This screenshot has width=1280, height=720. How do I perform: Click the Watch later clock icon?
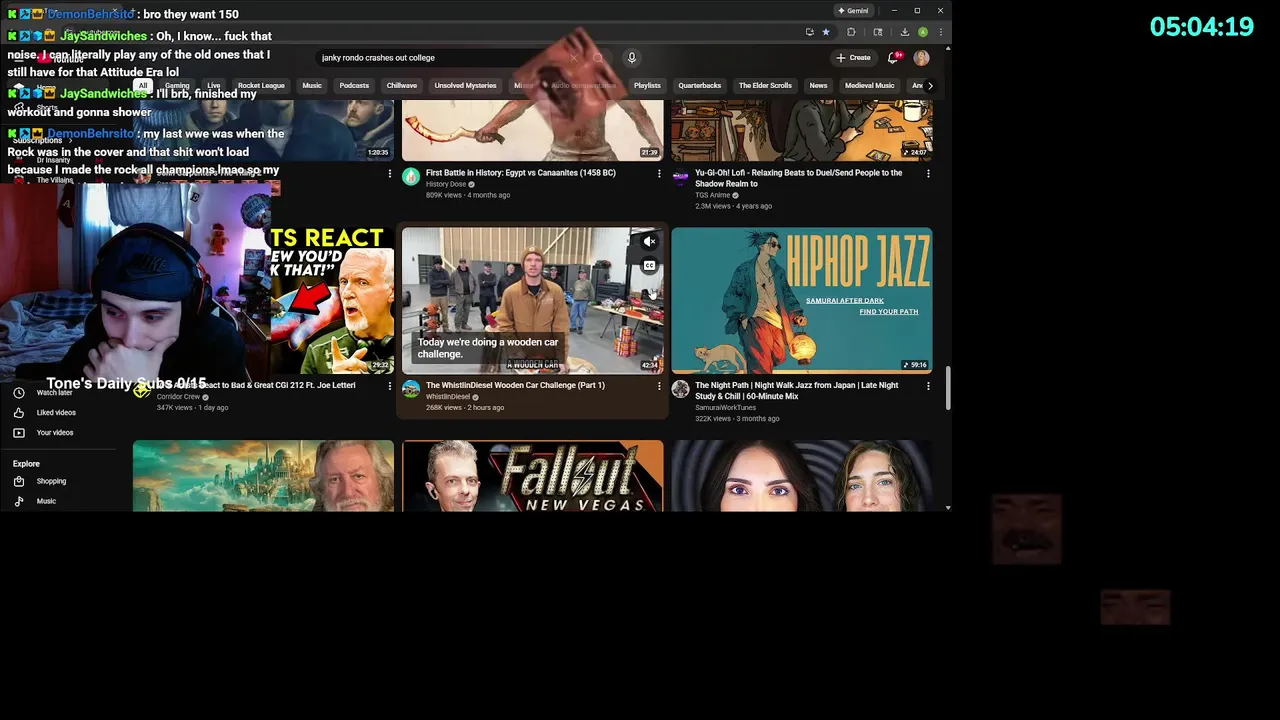(x=19, y=393)
